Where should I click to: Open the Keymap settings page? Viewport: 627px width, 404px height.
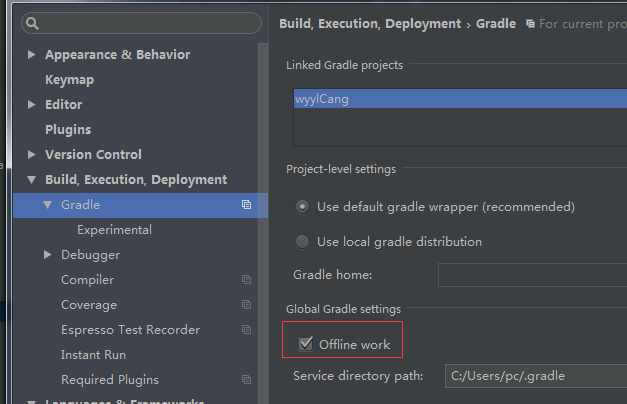[69, 80]
